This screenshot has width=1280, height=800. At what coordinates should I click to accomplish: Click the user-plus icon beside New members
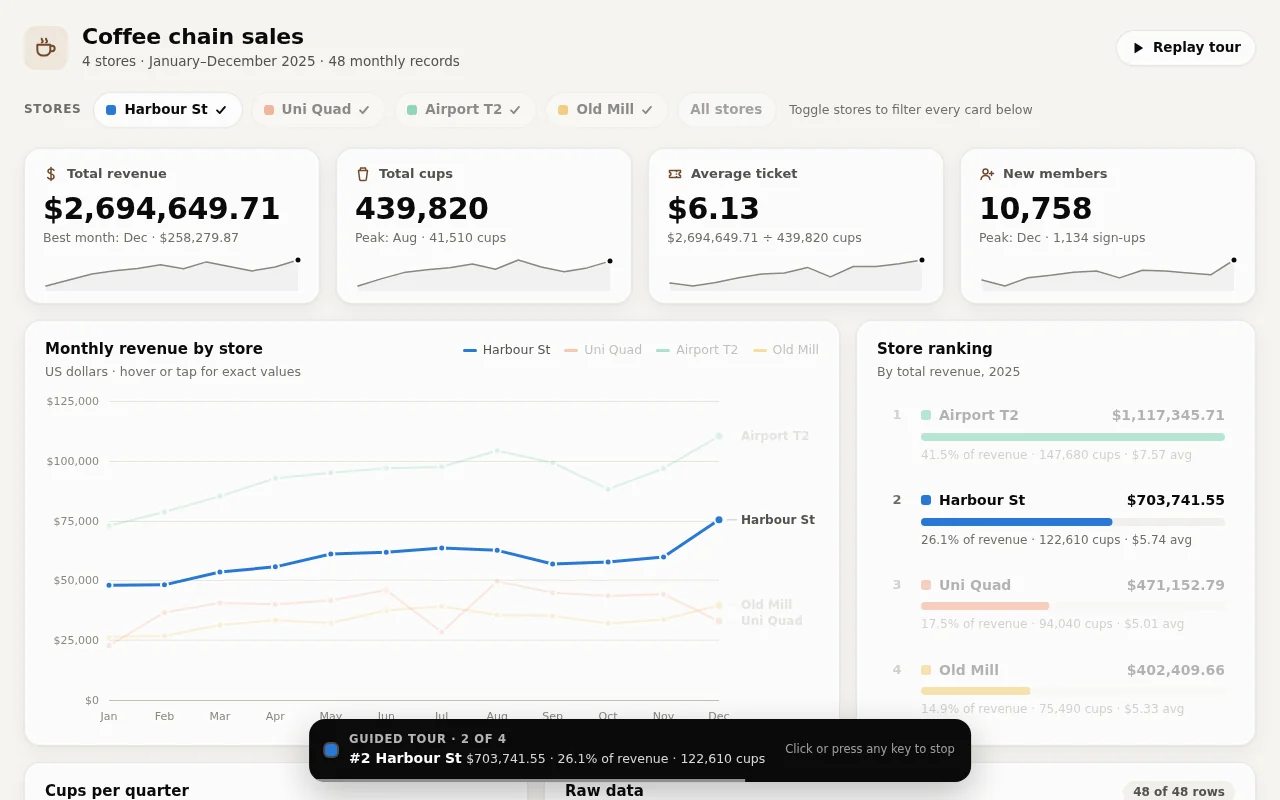(x=987, y=174)
